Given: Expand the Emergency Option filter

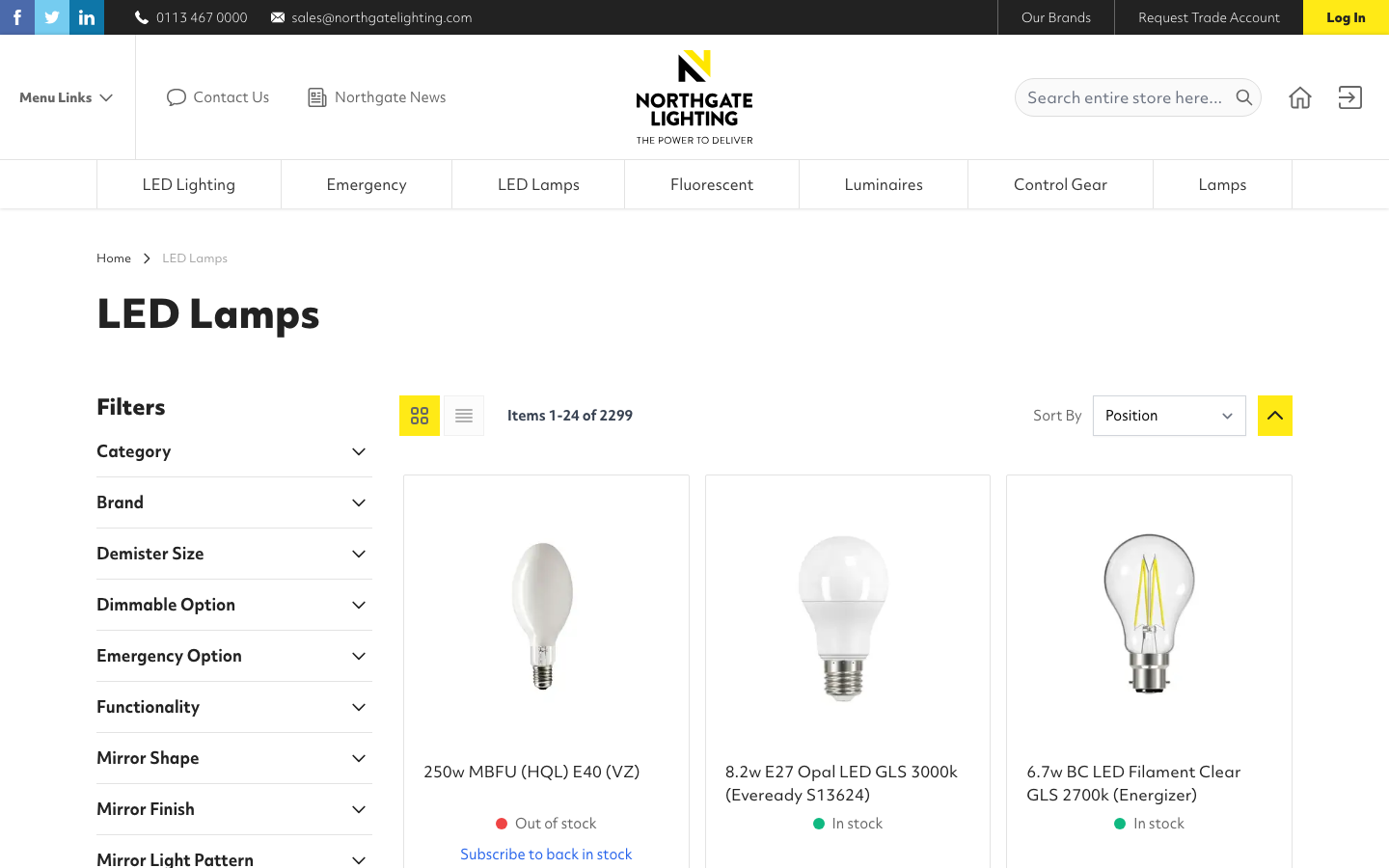Looking at the screenshot, I should [x=234, y=656].
